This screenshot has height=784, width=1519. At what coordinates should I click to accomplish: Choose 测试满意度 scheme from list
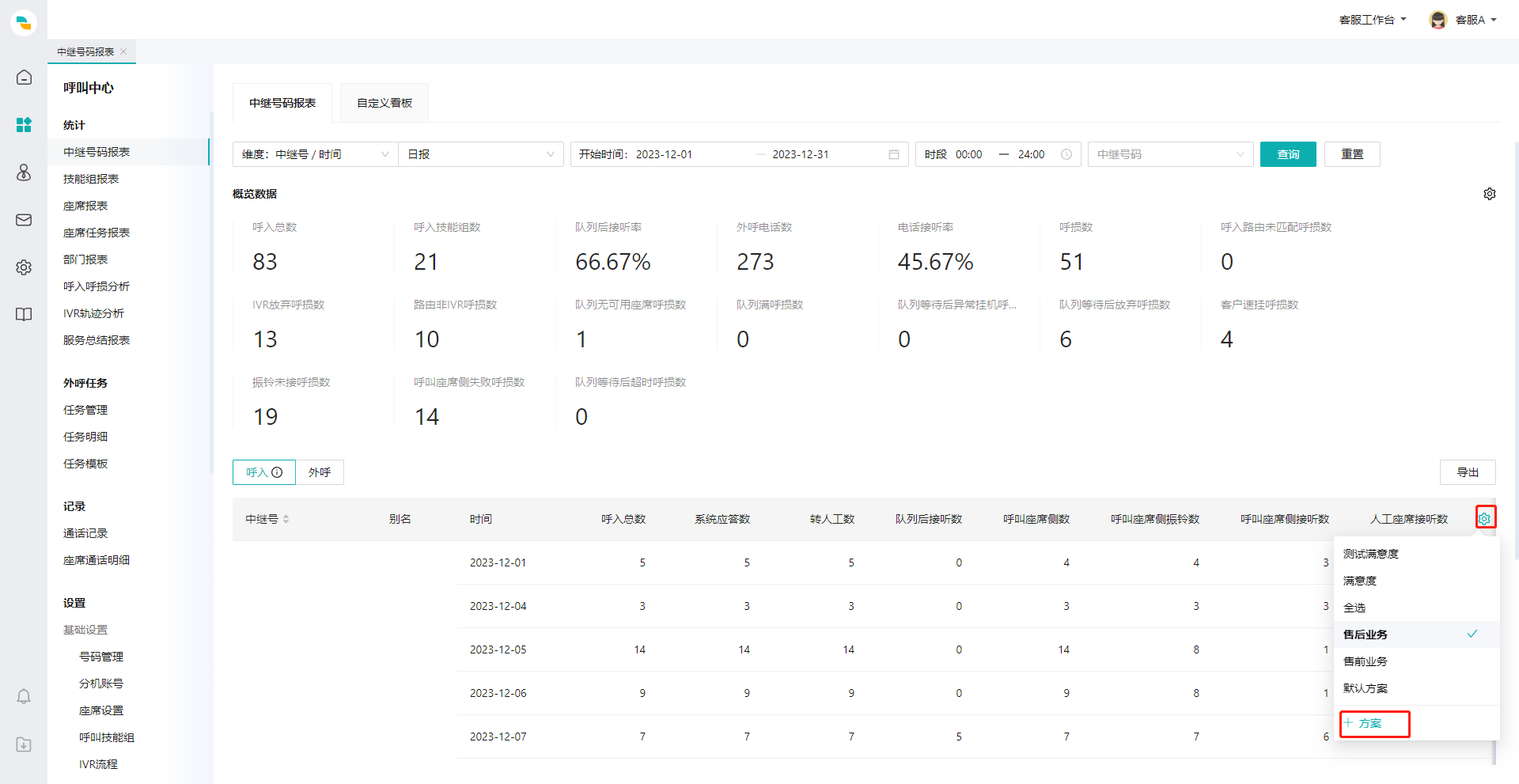click(1416, 554)
